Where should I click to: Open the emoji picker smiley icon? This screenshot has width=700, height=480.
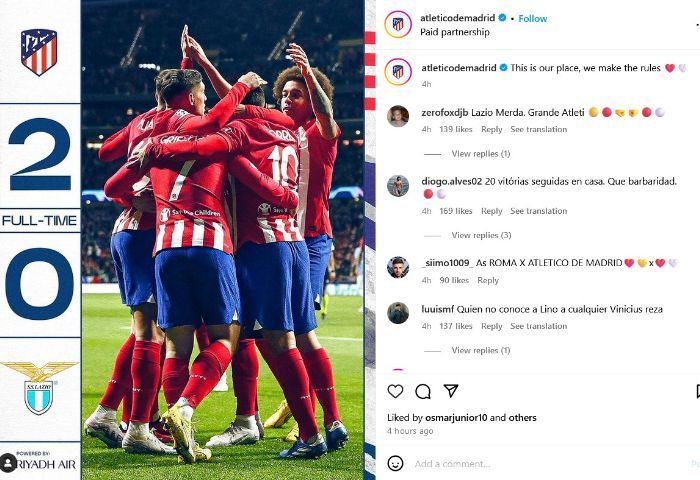pyautogui.click(x=395, y=463)
